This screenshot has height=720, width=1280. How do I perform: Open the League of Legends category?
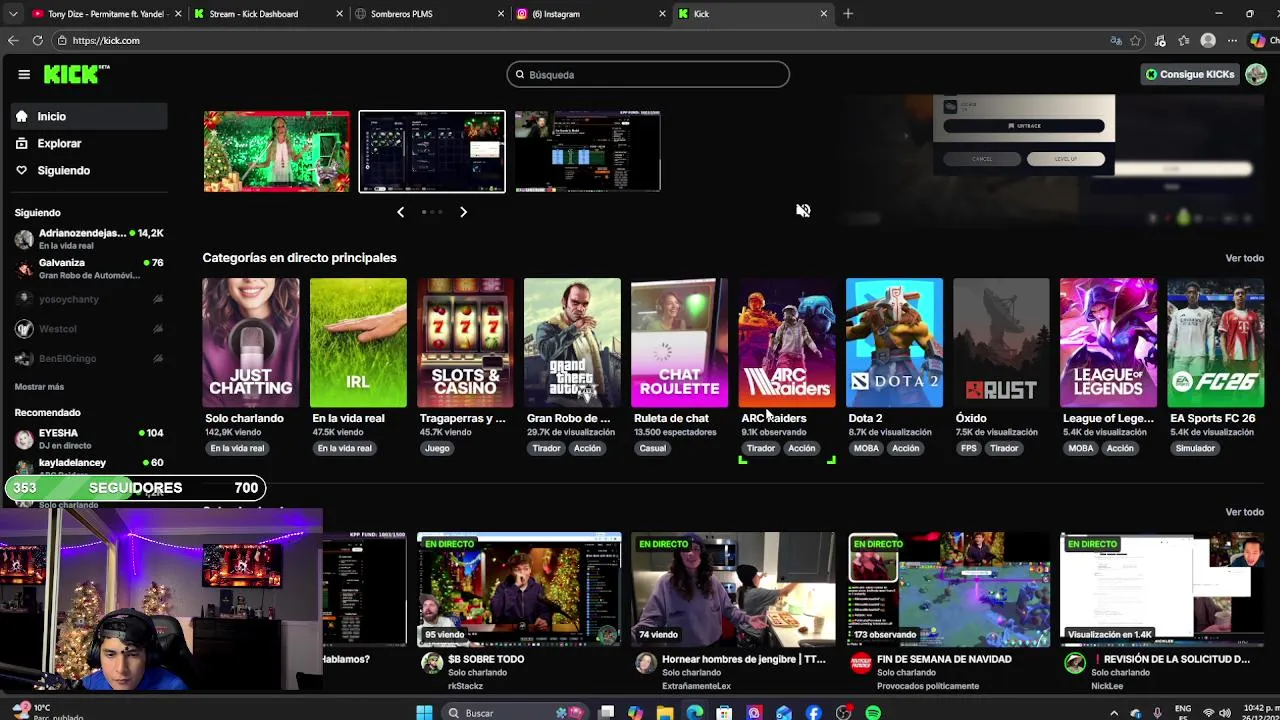click(1108, 343)
